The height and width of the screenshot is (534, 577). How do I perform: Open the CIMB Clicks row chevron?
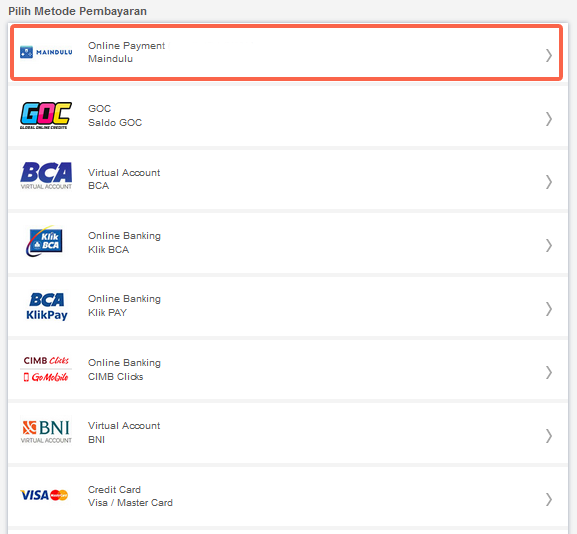point(549,372)
